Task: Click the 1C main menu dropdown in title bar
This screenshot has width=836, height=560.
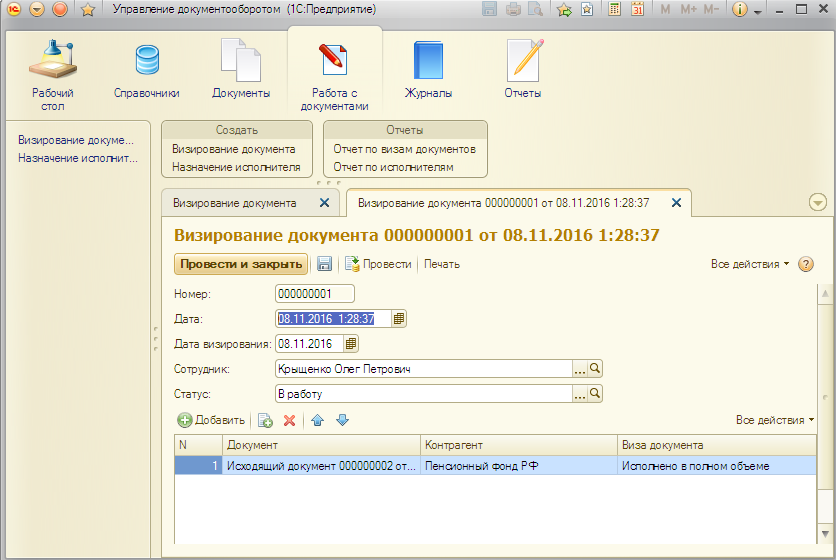Action: coord(37,9)
